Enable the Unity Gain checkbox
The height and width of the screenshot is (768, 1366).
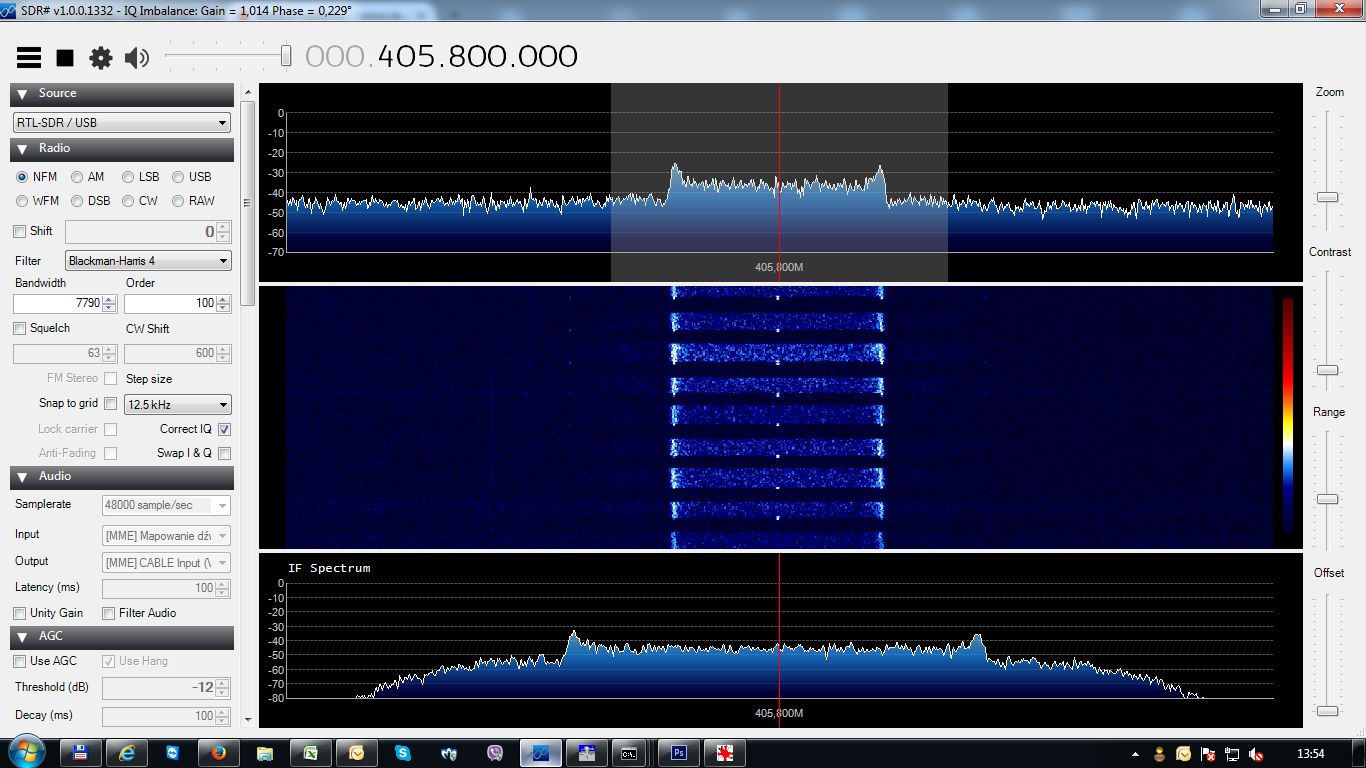coord(20,614)
